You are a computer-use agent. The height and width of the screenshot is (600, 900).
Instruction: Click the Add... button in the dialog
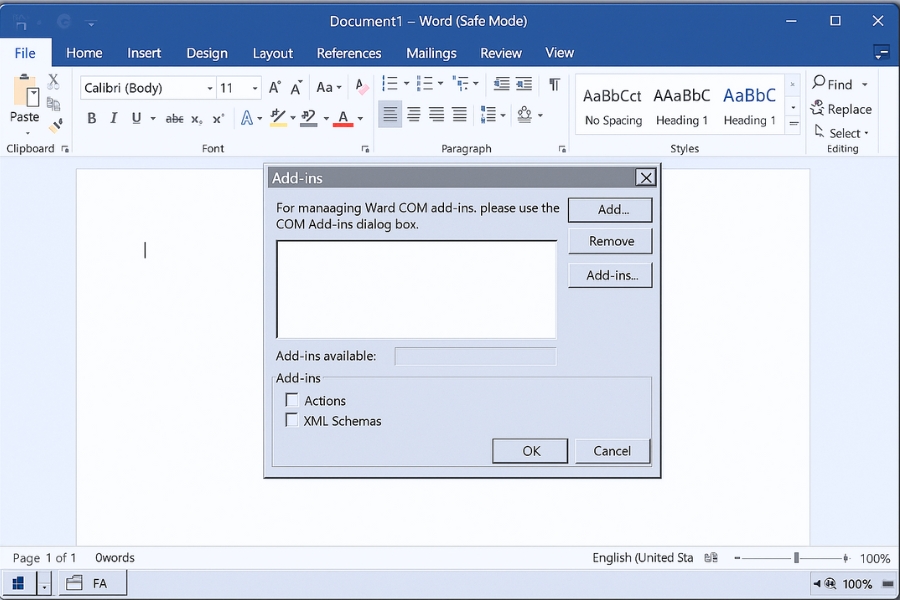coord(610,210)
